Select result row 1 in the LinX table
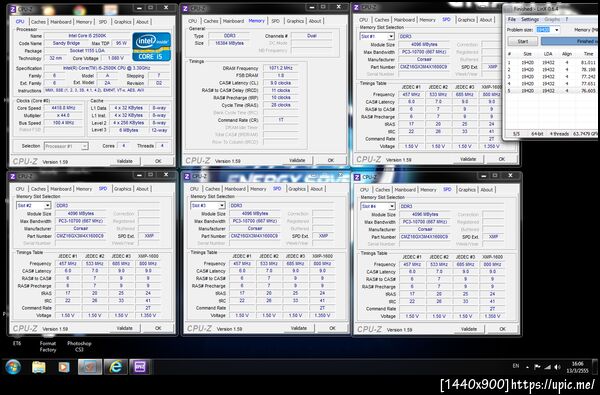600x395 pixels. point(552,62)
